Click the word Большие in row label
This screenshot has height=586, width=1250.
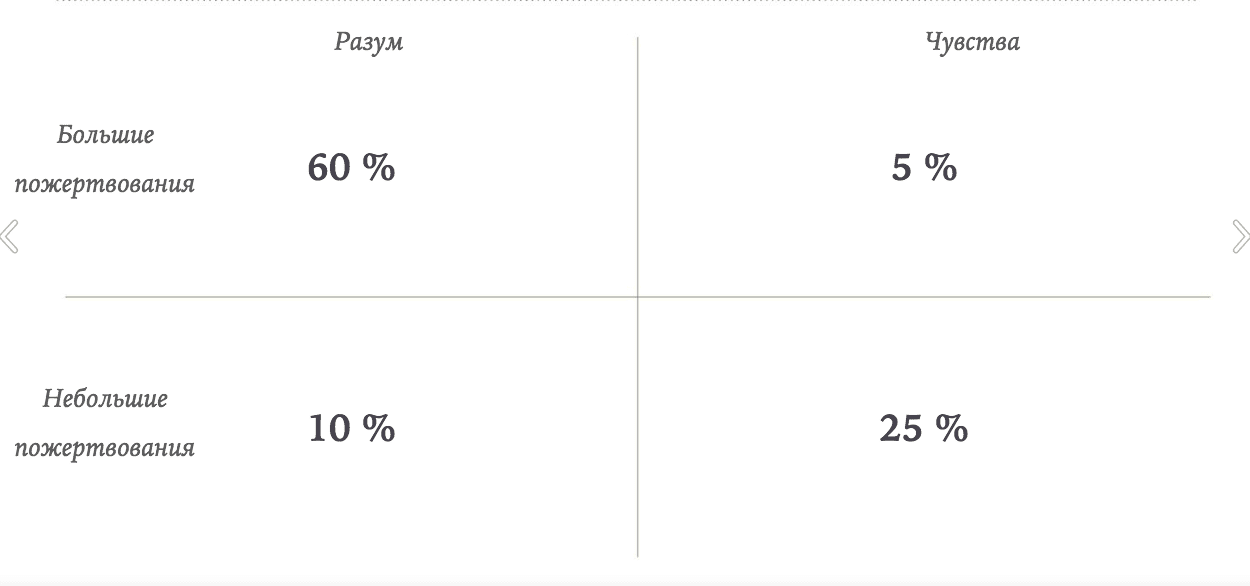pos(105,135)
